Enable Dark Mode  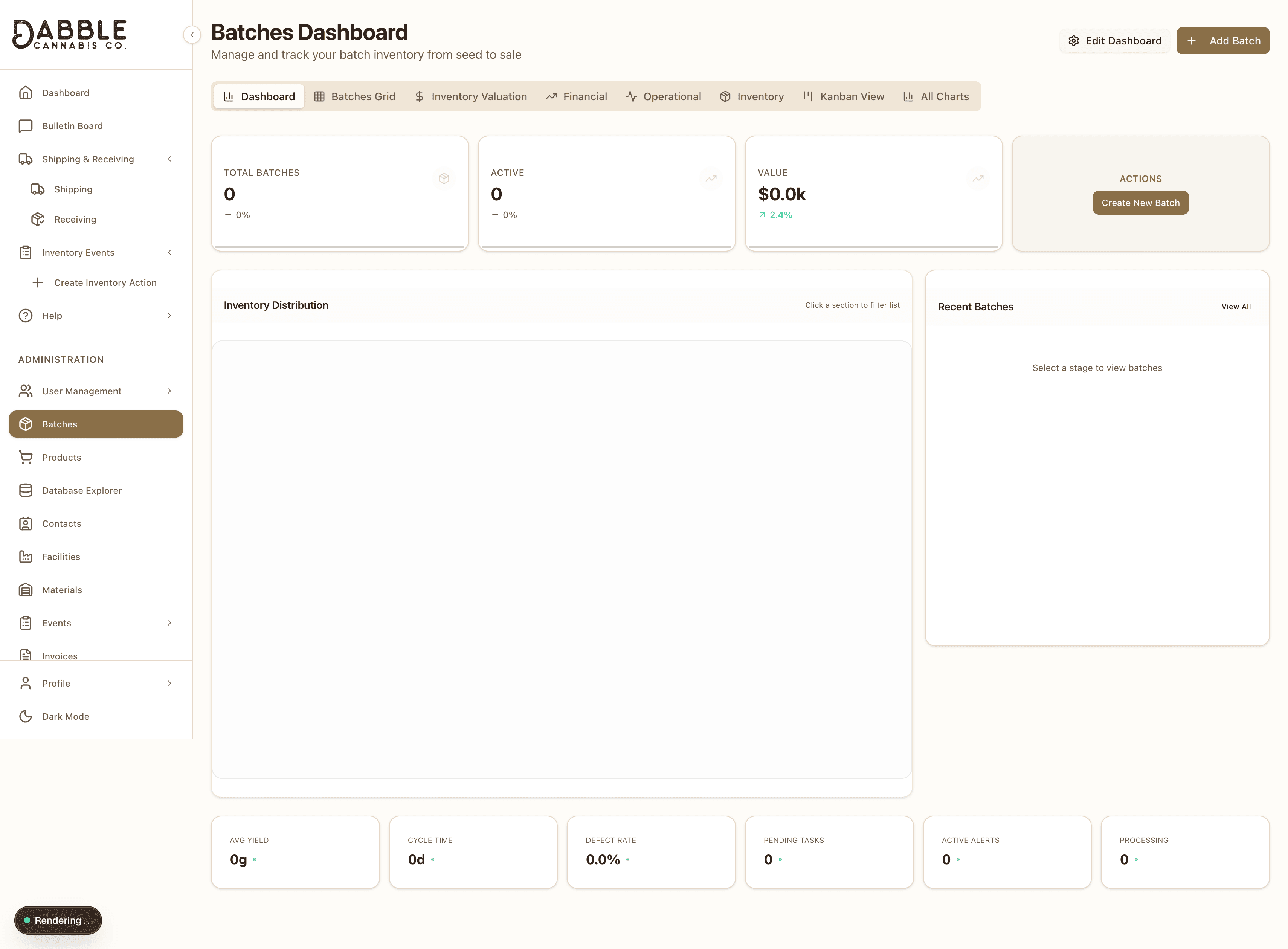pyautogui.click(x=65, y=716)
